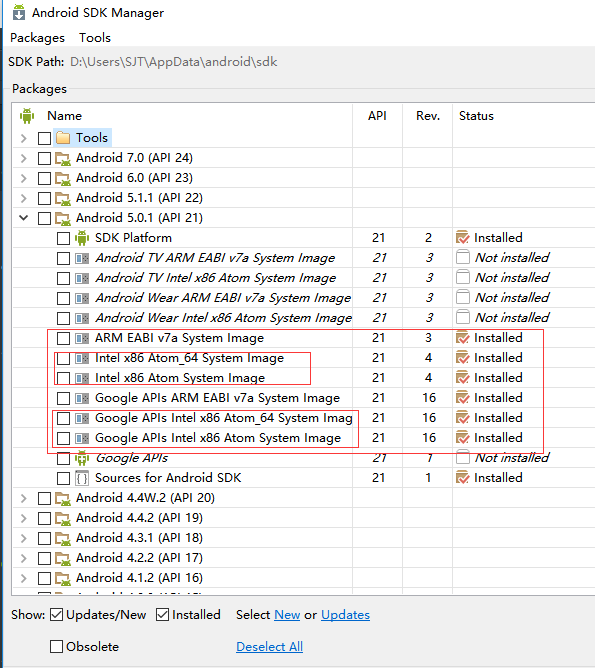This screenshot has height=668, width=595.
Task: Click the Name column header
Action: pyautogui.click(x=64, y=116)
